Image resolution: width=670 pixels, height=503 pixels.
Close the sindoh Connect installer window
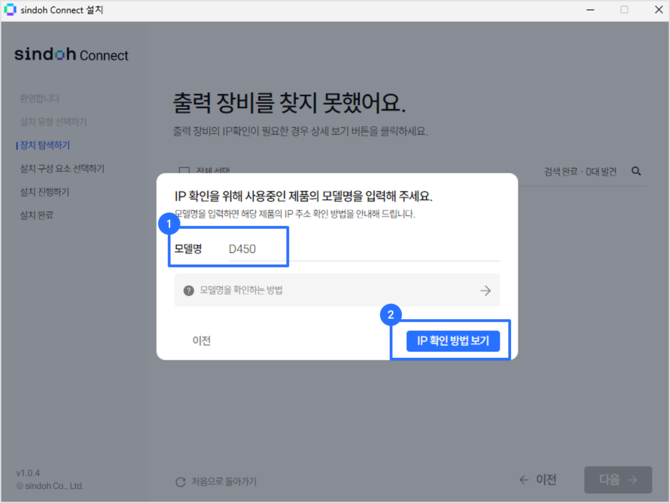[x=658, y=10]
